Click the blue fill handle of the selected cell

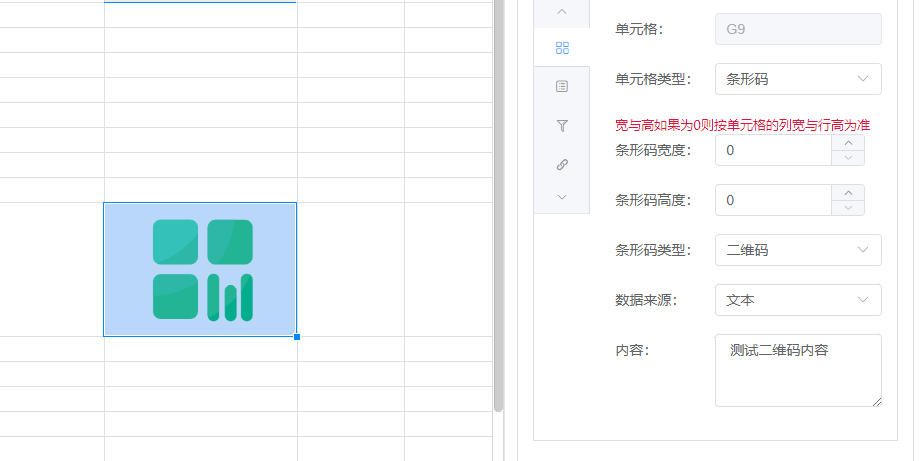click(x=297, y=337)
